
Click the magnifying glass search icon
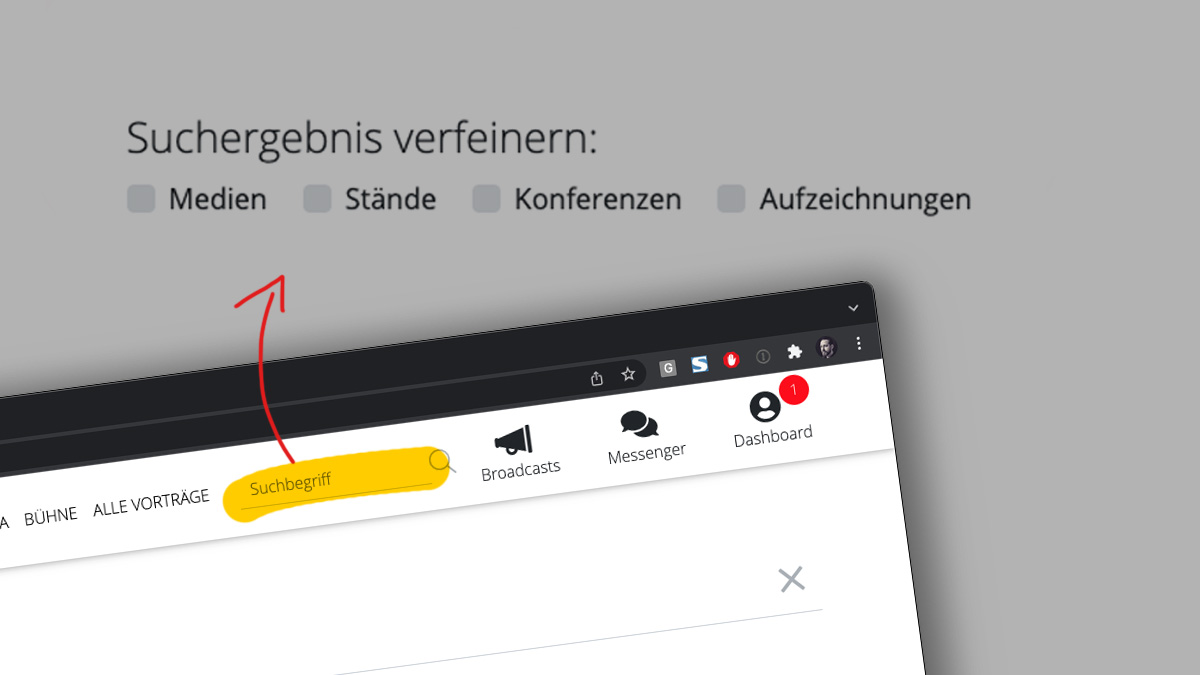coord(442,461)
